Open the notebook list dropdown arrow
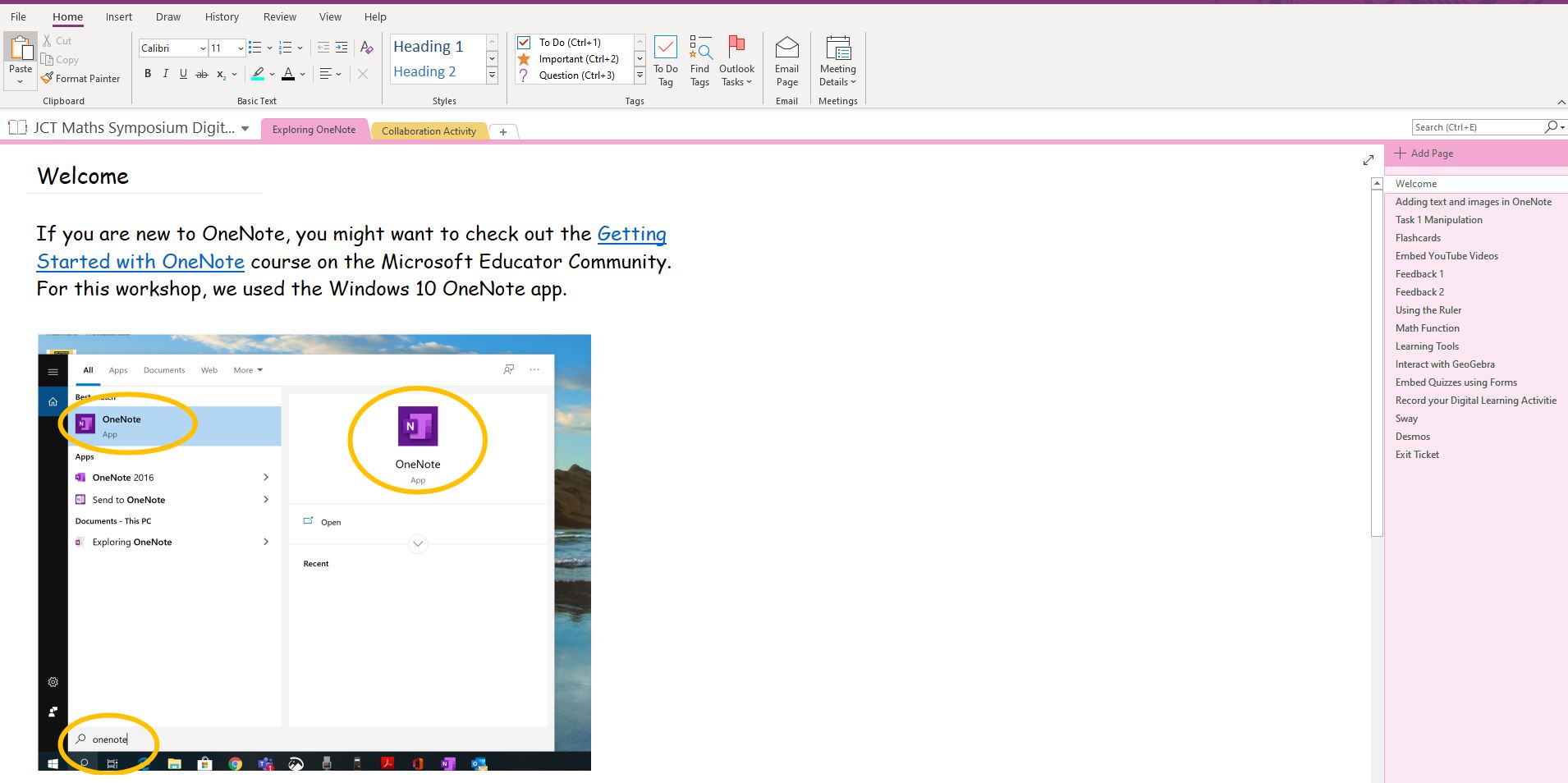Image resolution: width=1568 pixels, height=783 pixels. (x=245, y=129)
